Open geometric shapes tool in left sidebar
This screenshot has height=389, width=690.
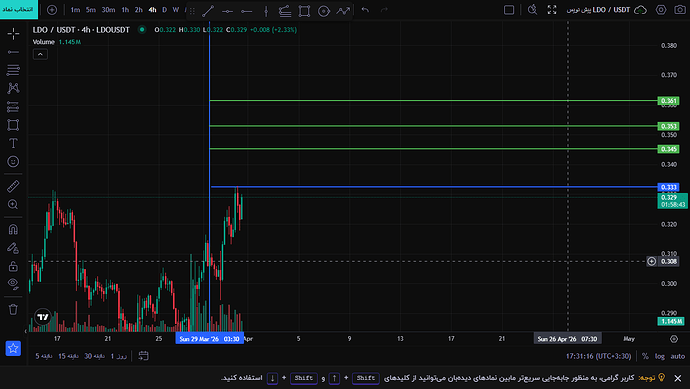(13, 125)
